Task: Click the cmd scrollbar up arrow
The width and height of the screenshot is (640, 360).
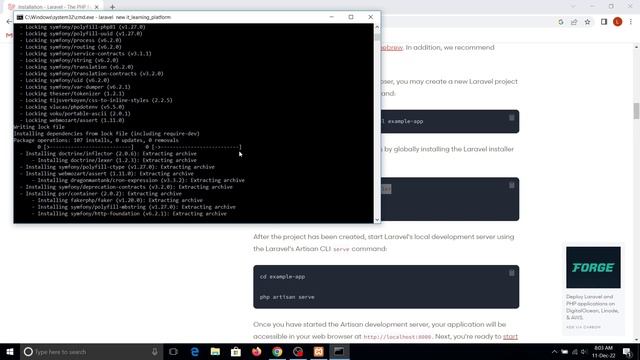Action: pos(377,27)
